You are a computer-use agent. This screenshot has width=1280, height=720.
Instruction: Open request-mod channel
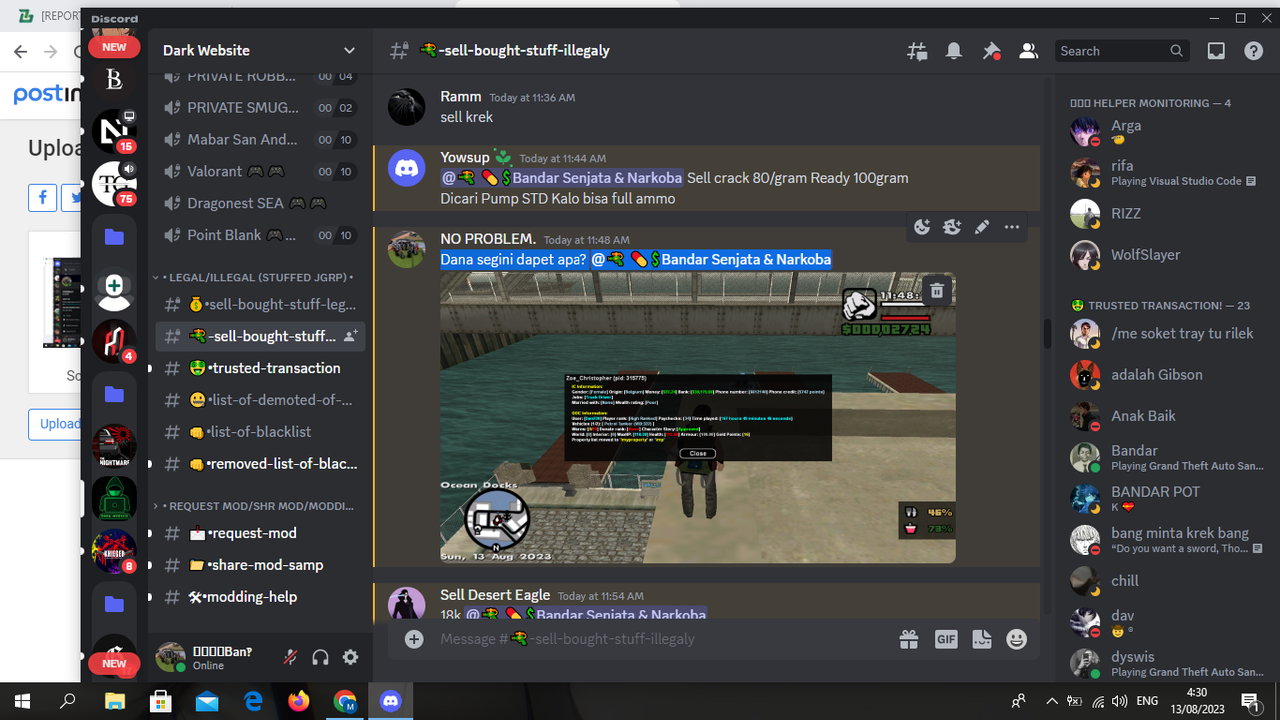260,533
